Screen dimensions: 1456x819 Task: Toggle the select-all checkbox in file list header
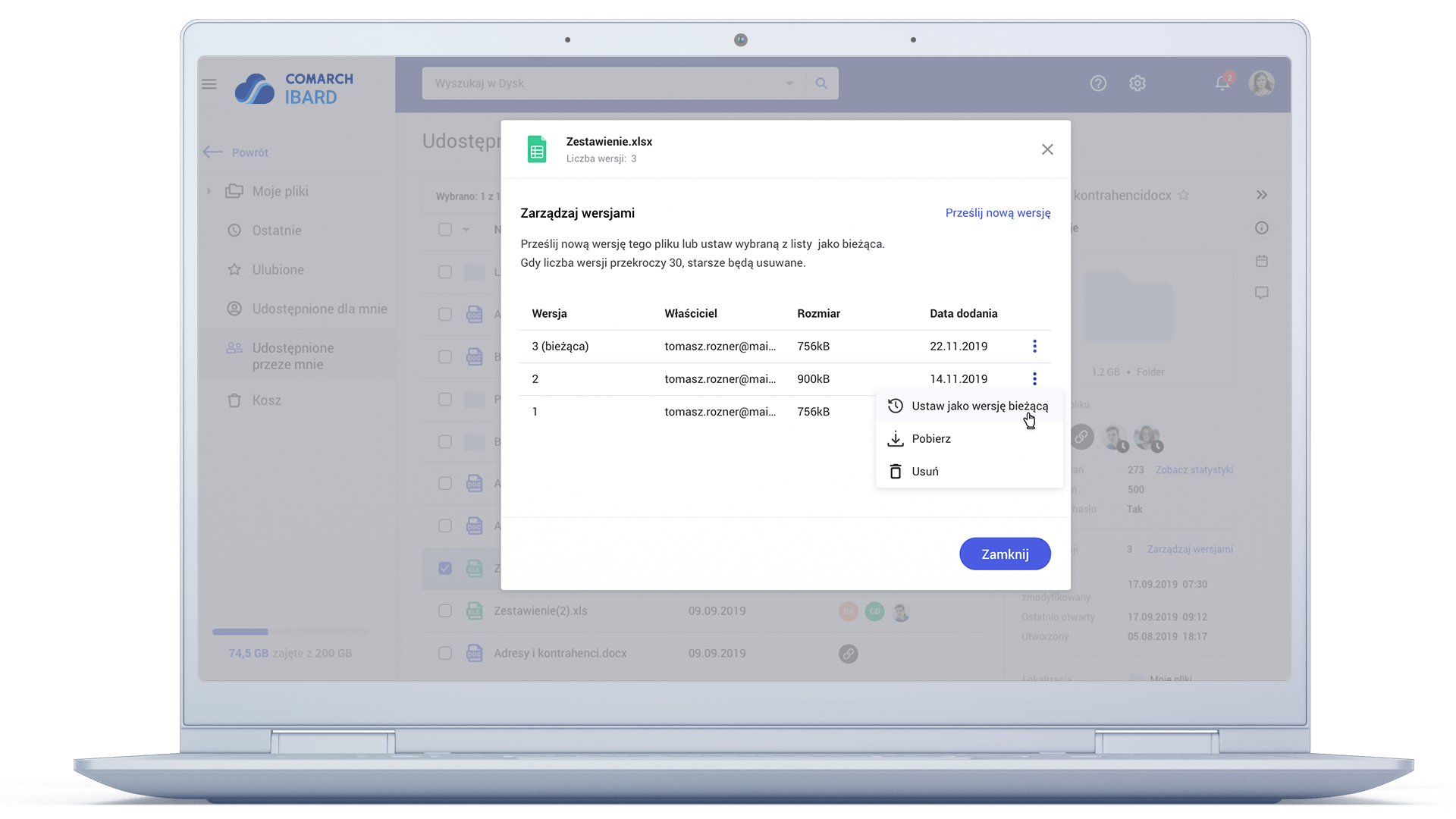pyautogui.click(x=445, y=230)
